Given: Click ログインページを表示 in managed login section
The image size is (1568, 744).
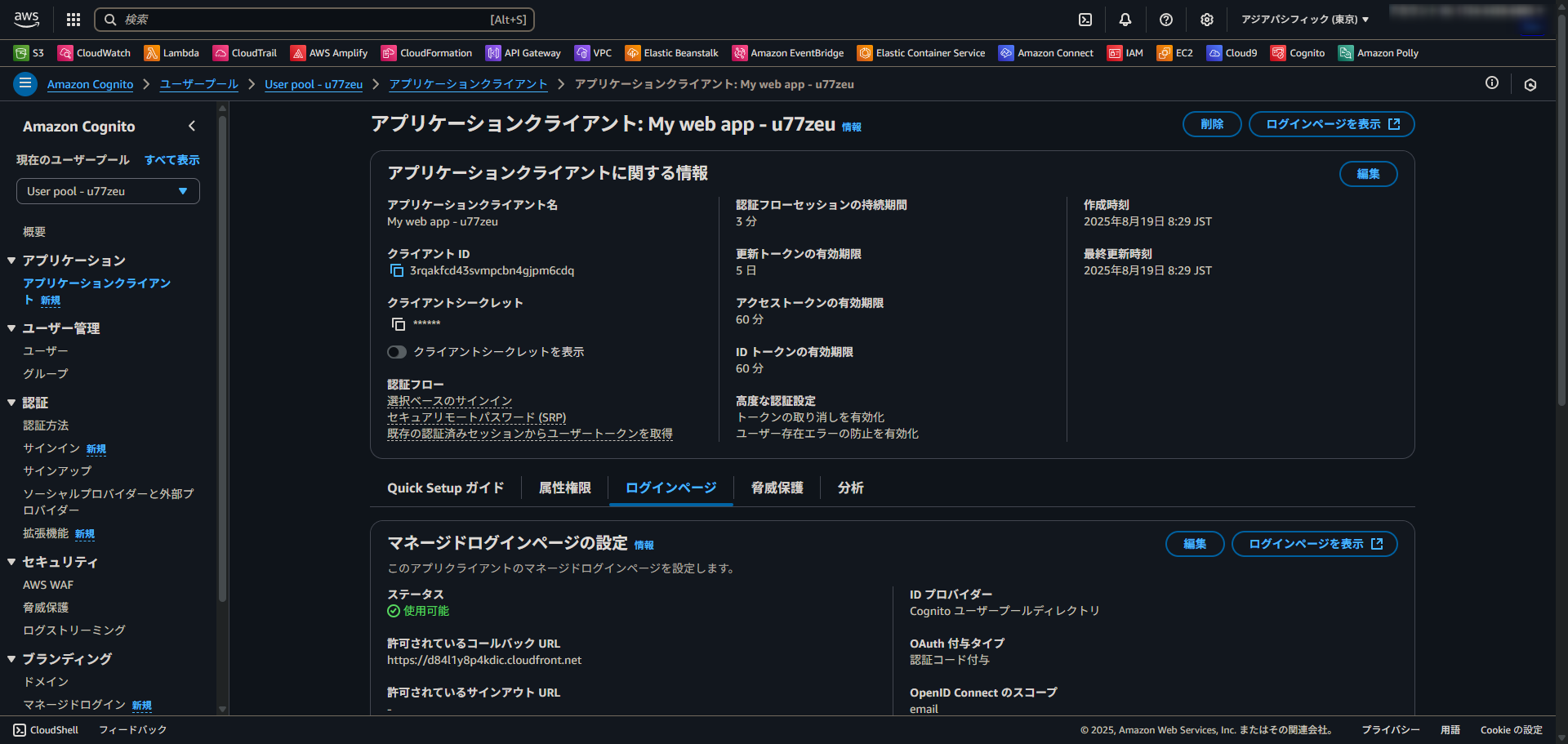Looking at the screenshot, I should [x=1315, y=544].
